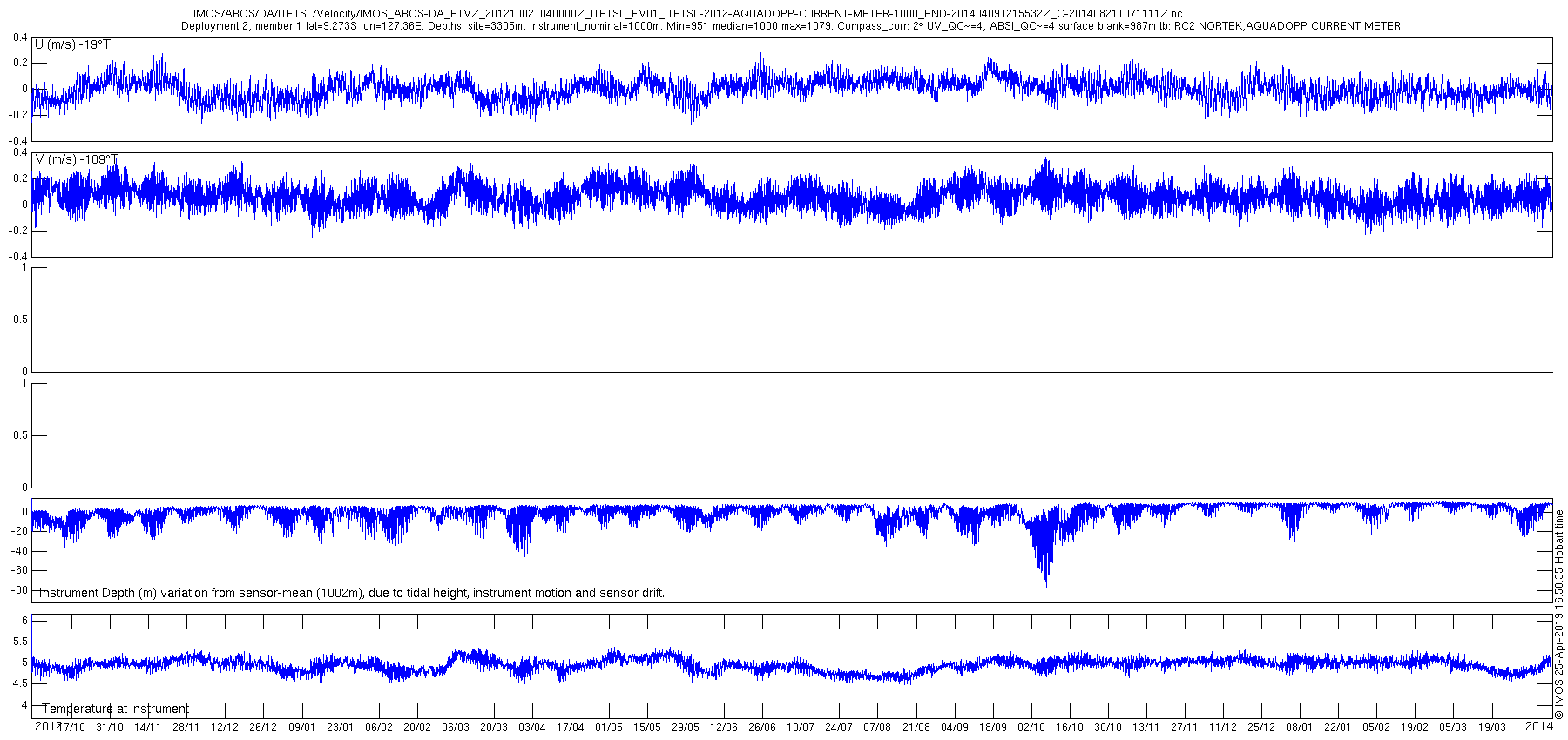Screen dimensions: 1568x740
Task: Click the '15/05' date tick label
Action: [647, 727]
